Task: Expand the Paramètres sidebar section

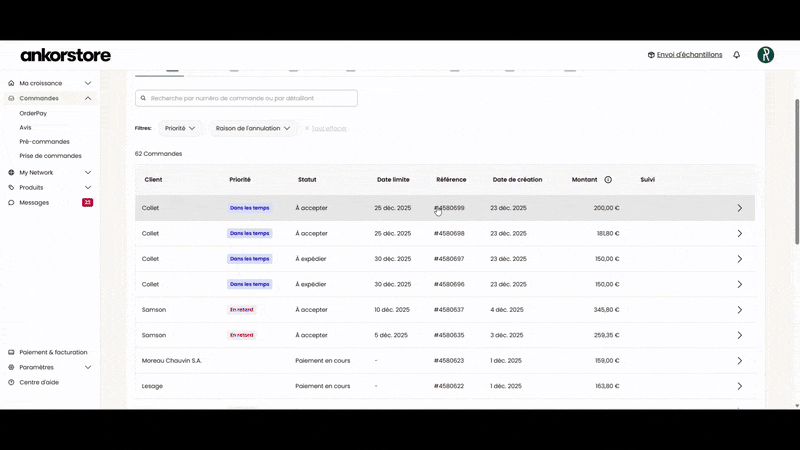Action: tap(88, 367)
